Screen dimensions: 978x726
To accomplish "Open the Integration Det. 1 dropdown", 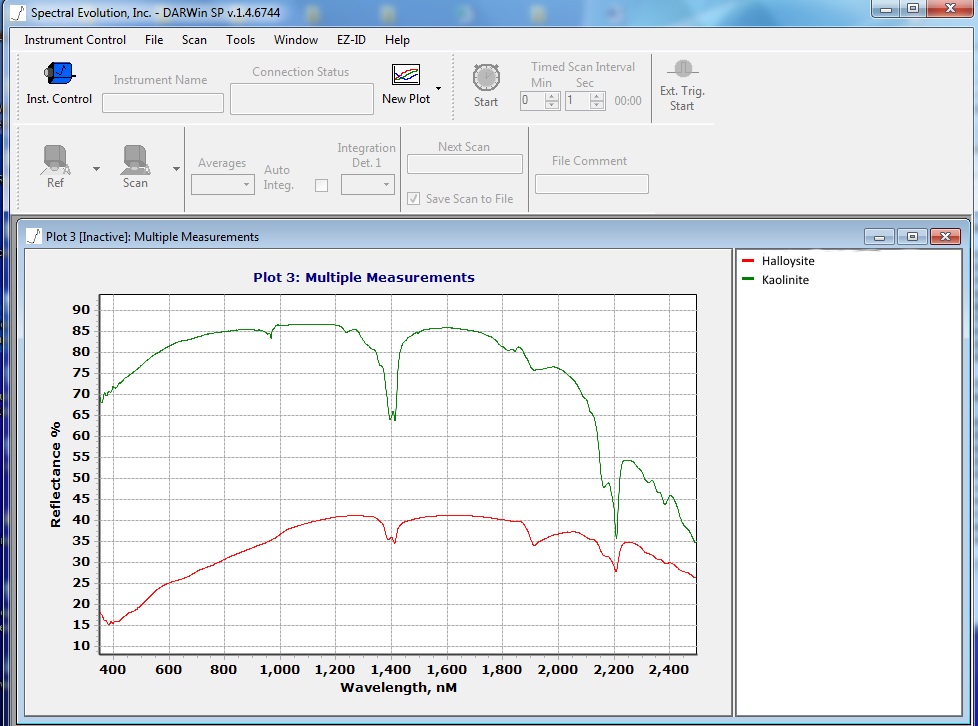I will click(x=367, y=185).
